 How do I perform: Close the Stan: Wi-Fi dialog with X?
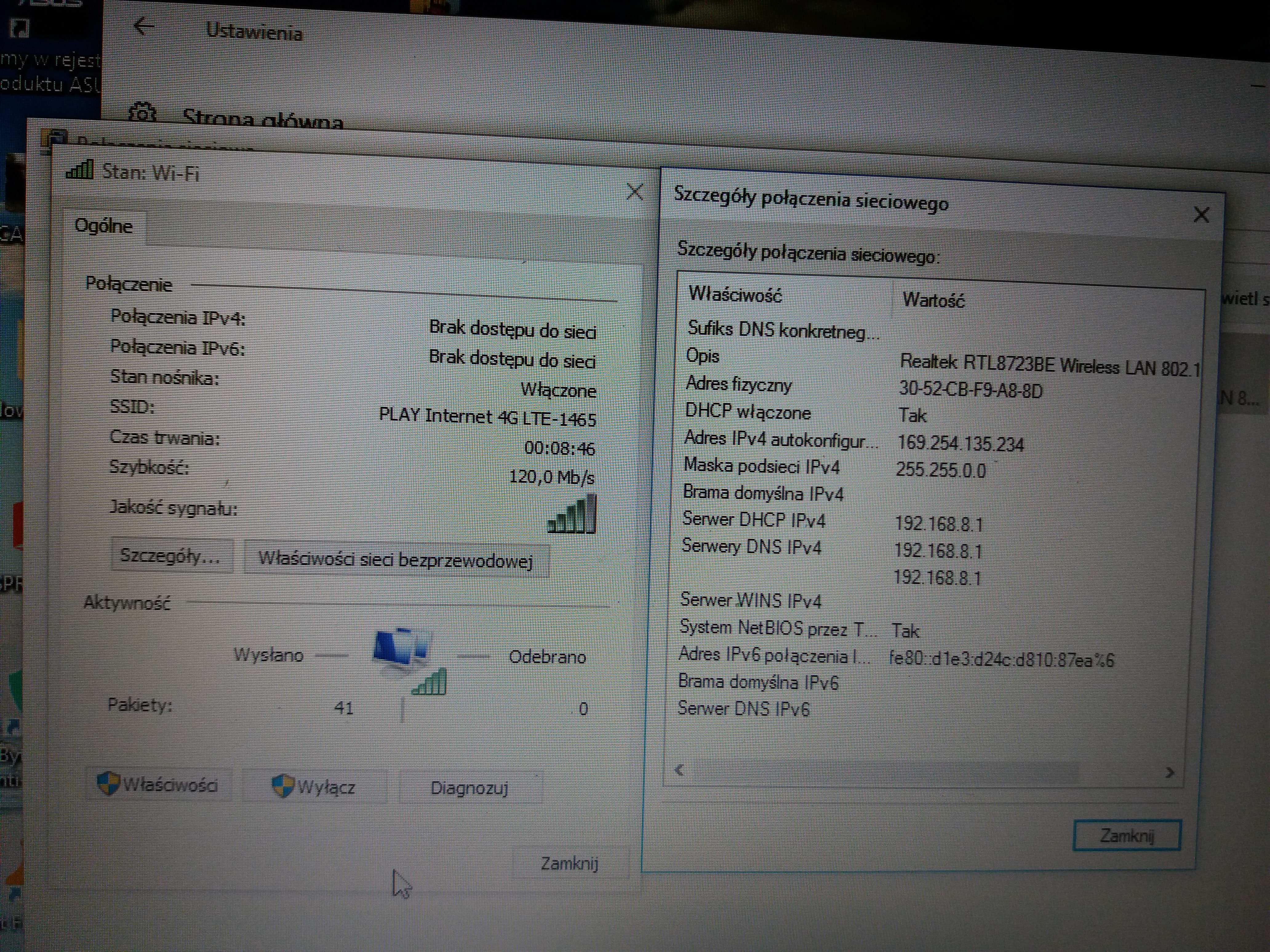pyautogui.click(x=634, y=191)
